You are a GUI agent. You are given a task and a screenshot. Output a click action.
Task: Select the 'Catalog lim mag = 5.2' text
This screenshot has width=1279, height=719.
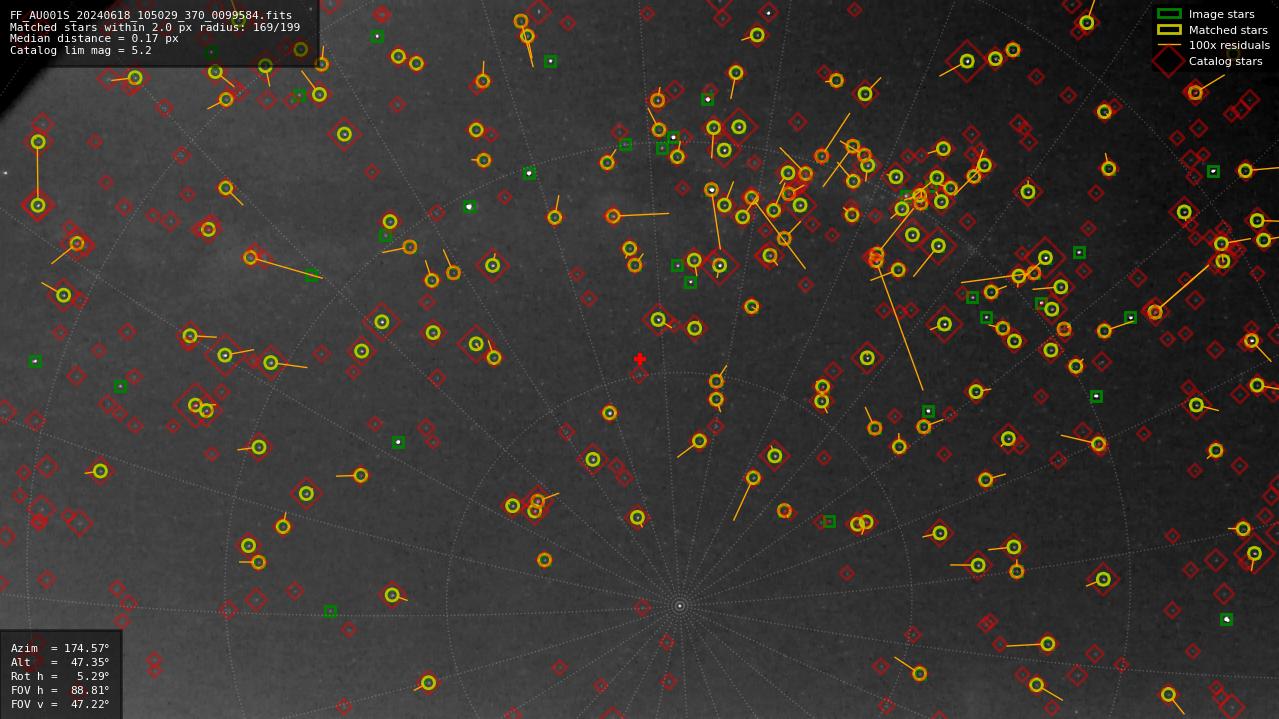[x=81, y=50]
